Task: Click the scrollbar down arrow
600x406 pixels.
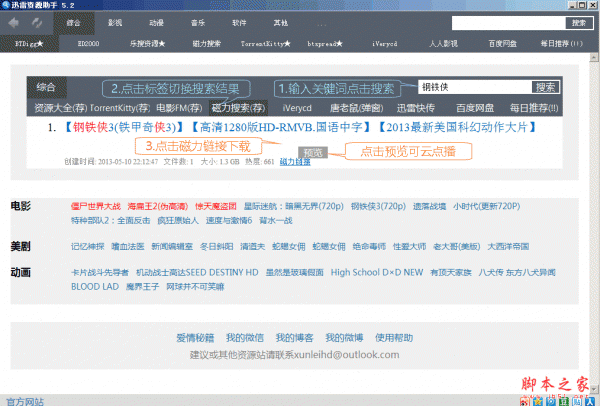Action: 594,389
